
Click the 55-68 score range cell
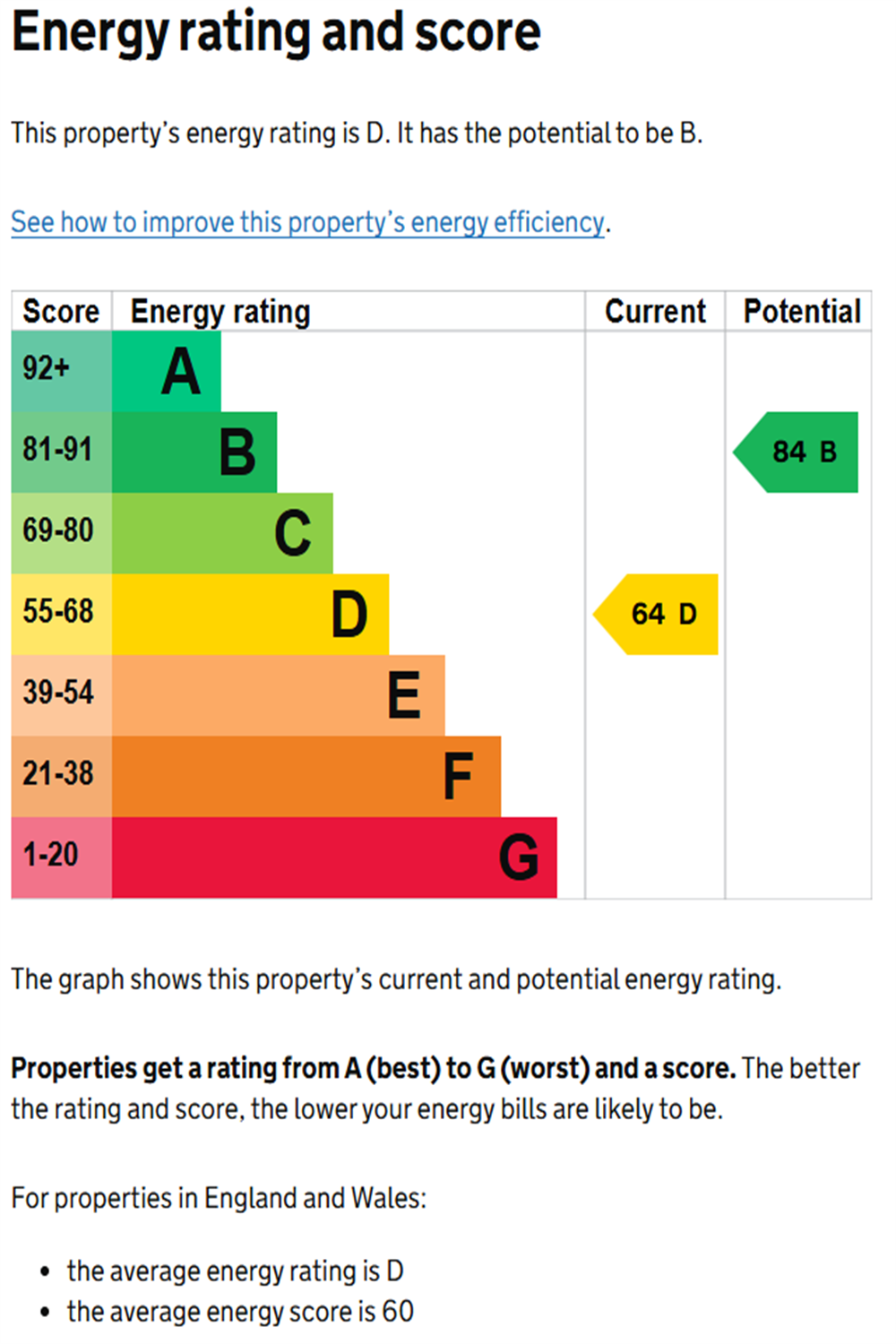61,615
